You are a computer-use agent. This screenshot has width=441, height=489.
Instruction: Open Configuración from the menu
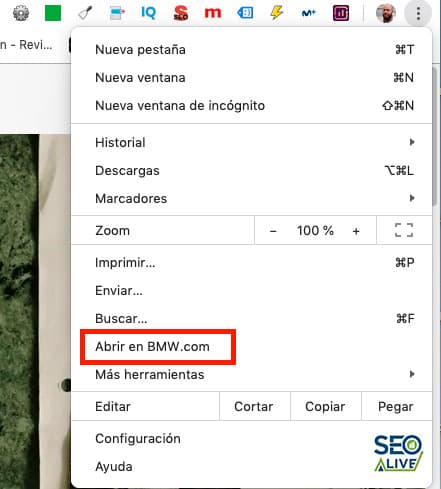252,438
